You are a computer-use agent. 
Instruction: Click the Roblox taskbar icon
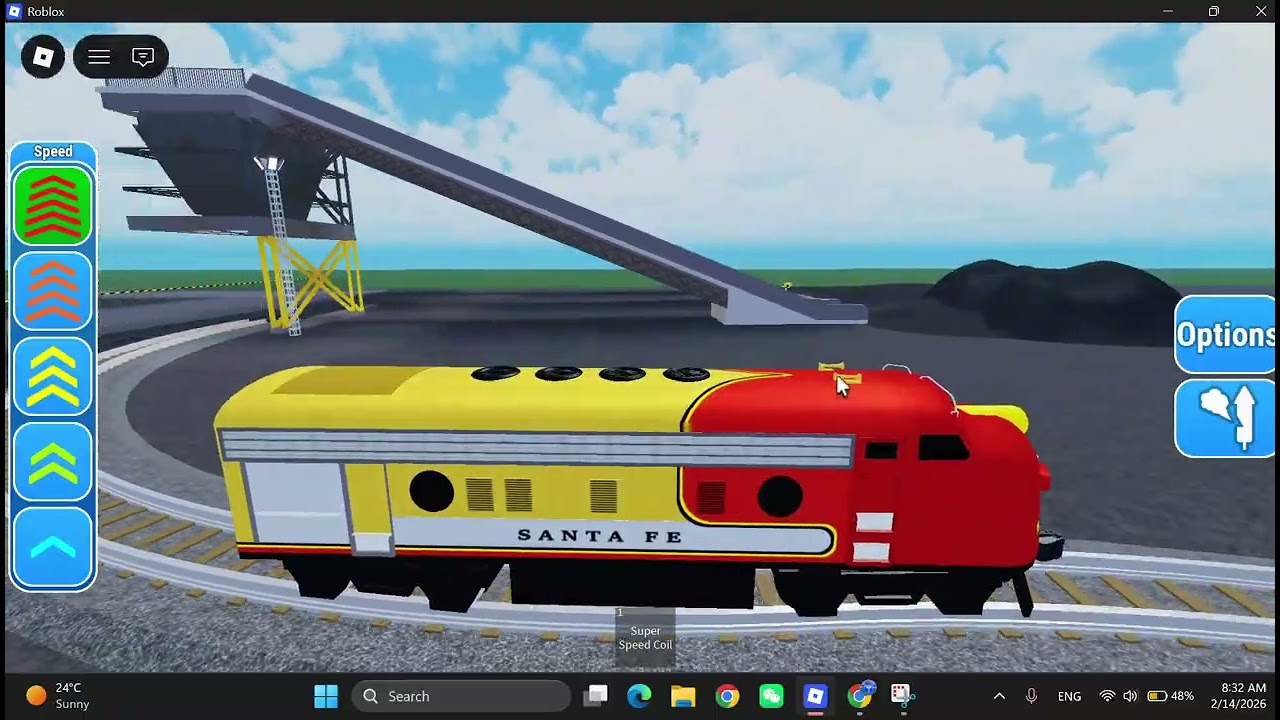pos(815,696)
